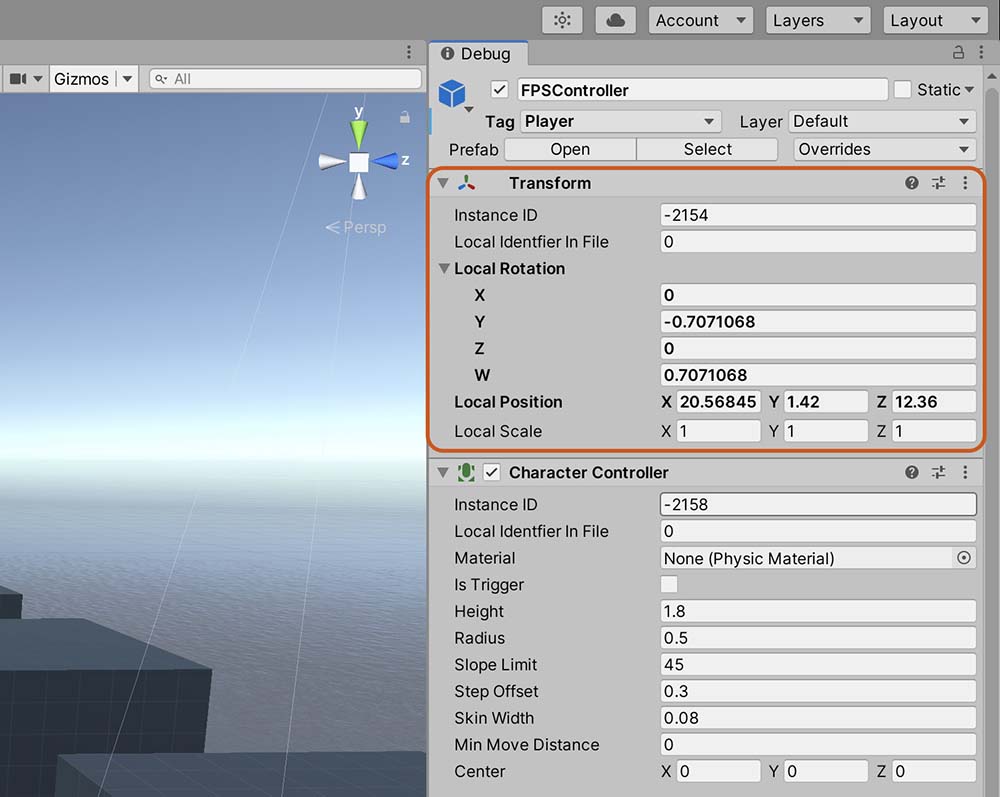Click Character Controller Instance ID field
This screenshot has width=1000, height=797.
click(818, 504)
